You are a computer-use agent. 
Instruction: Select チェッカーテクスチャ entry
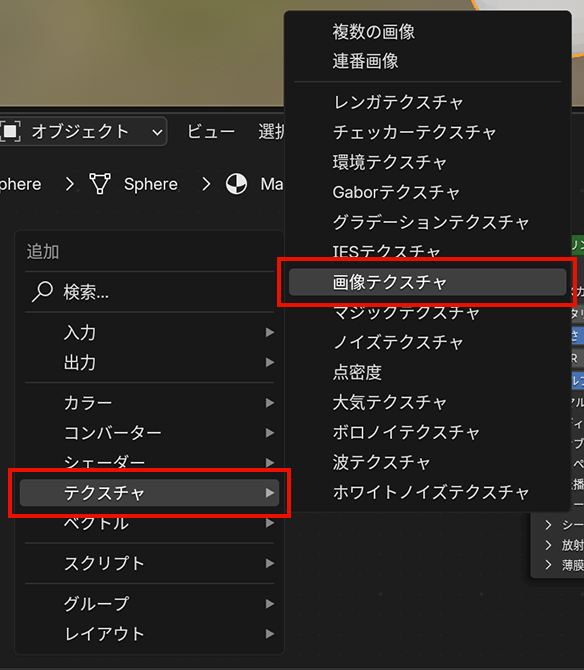[427, 132]
